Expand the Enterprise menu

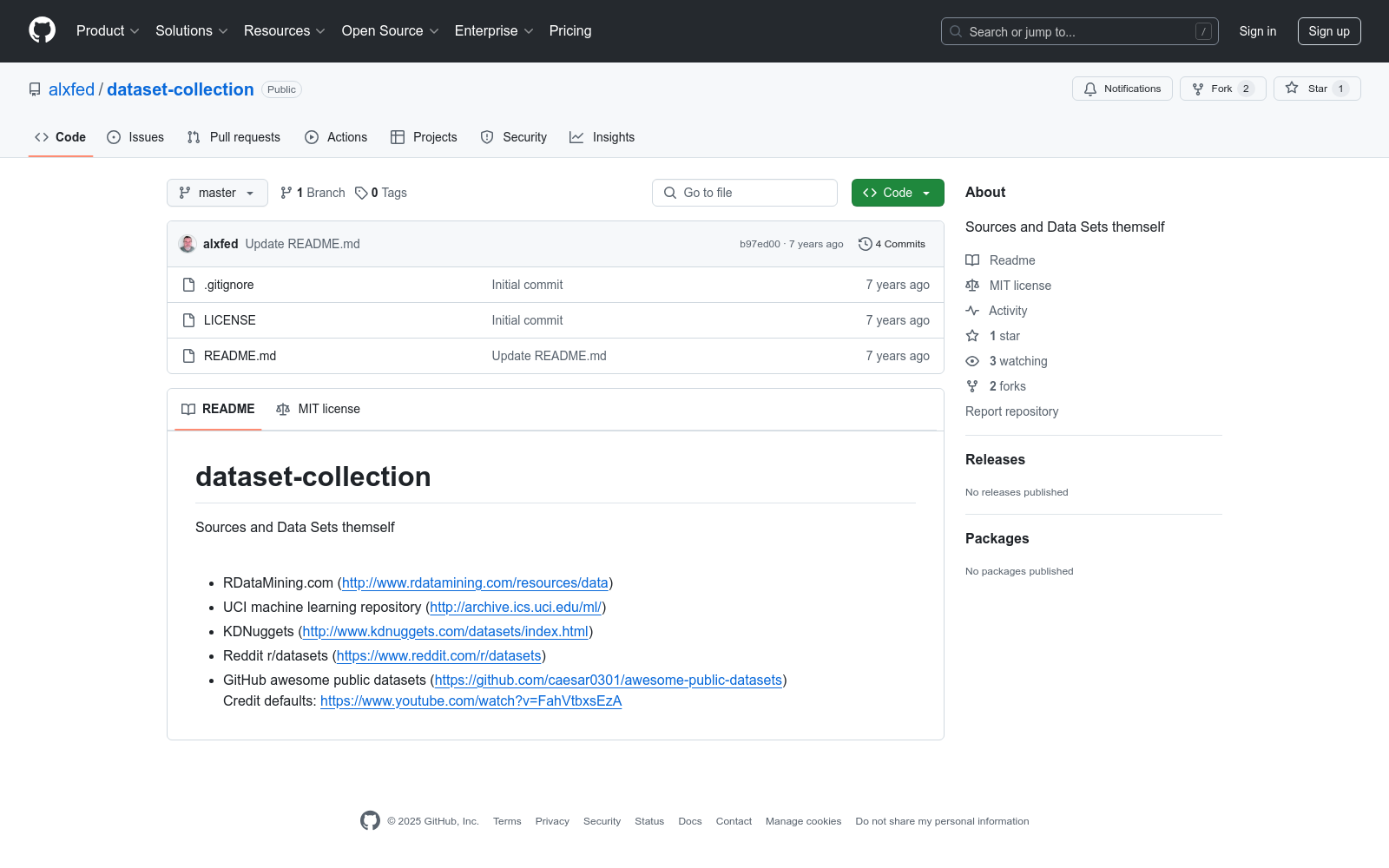pos(494,30)
